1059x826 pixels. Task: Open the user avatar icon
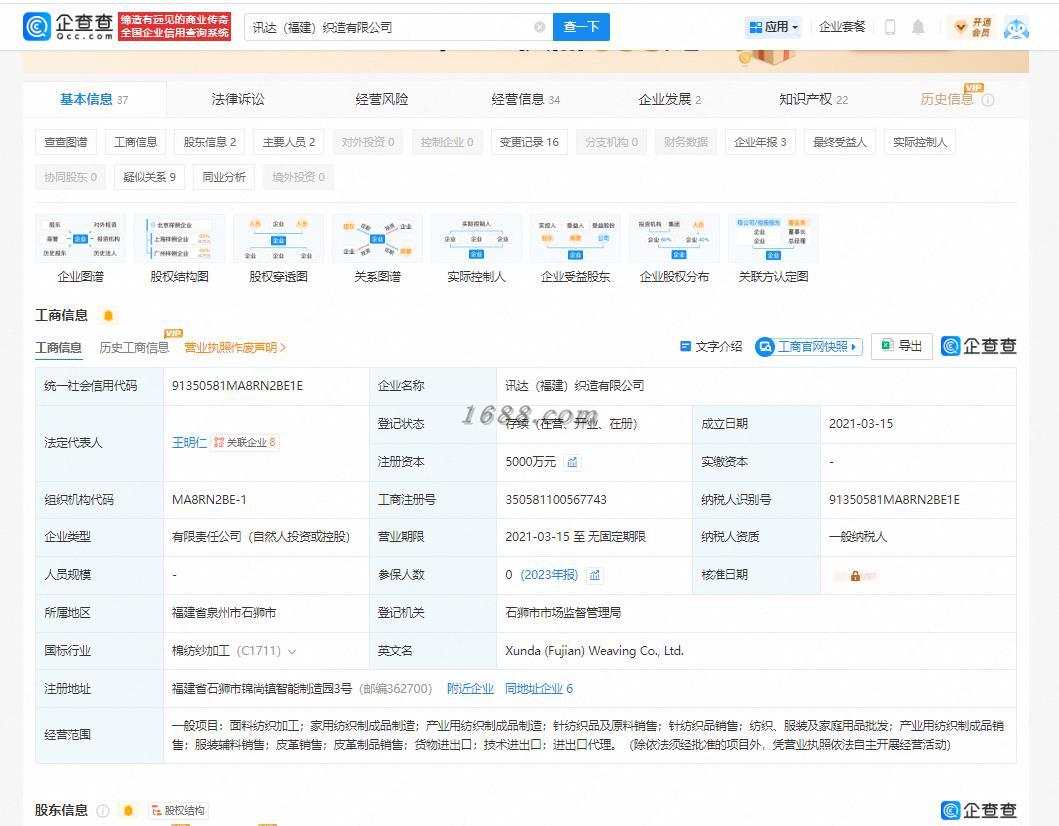[1016, 28]
